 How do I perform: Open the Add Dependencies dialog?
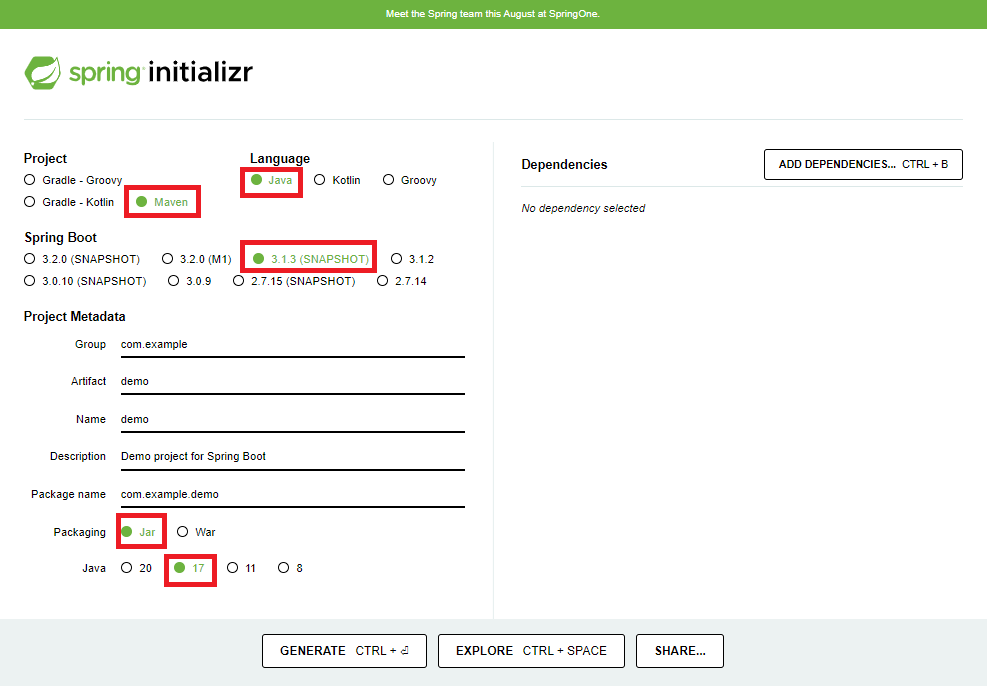pos(863,164)
